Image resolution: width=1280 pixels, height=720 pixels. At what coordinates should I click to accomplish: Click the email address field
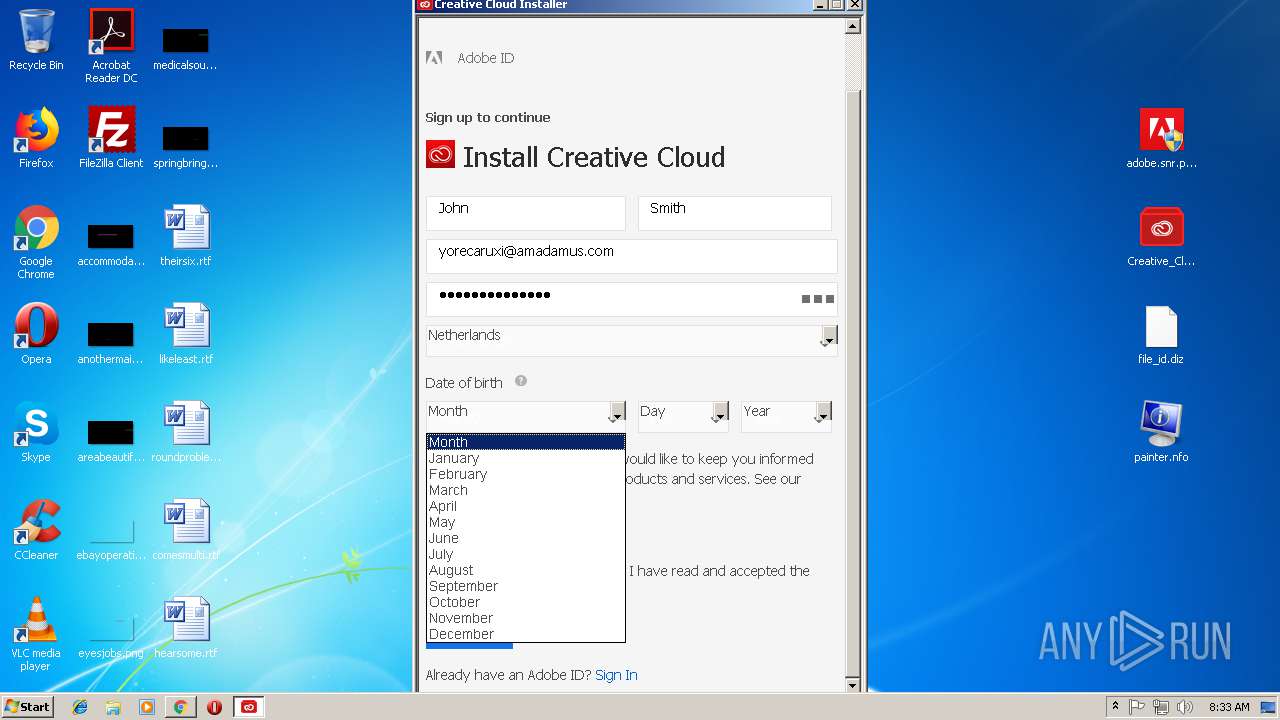[631, 256]
